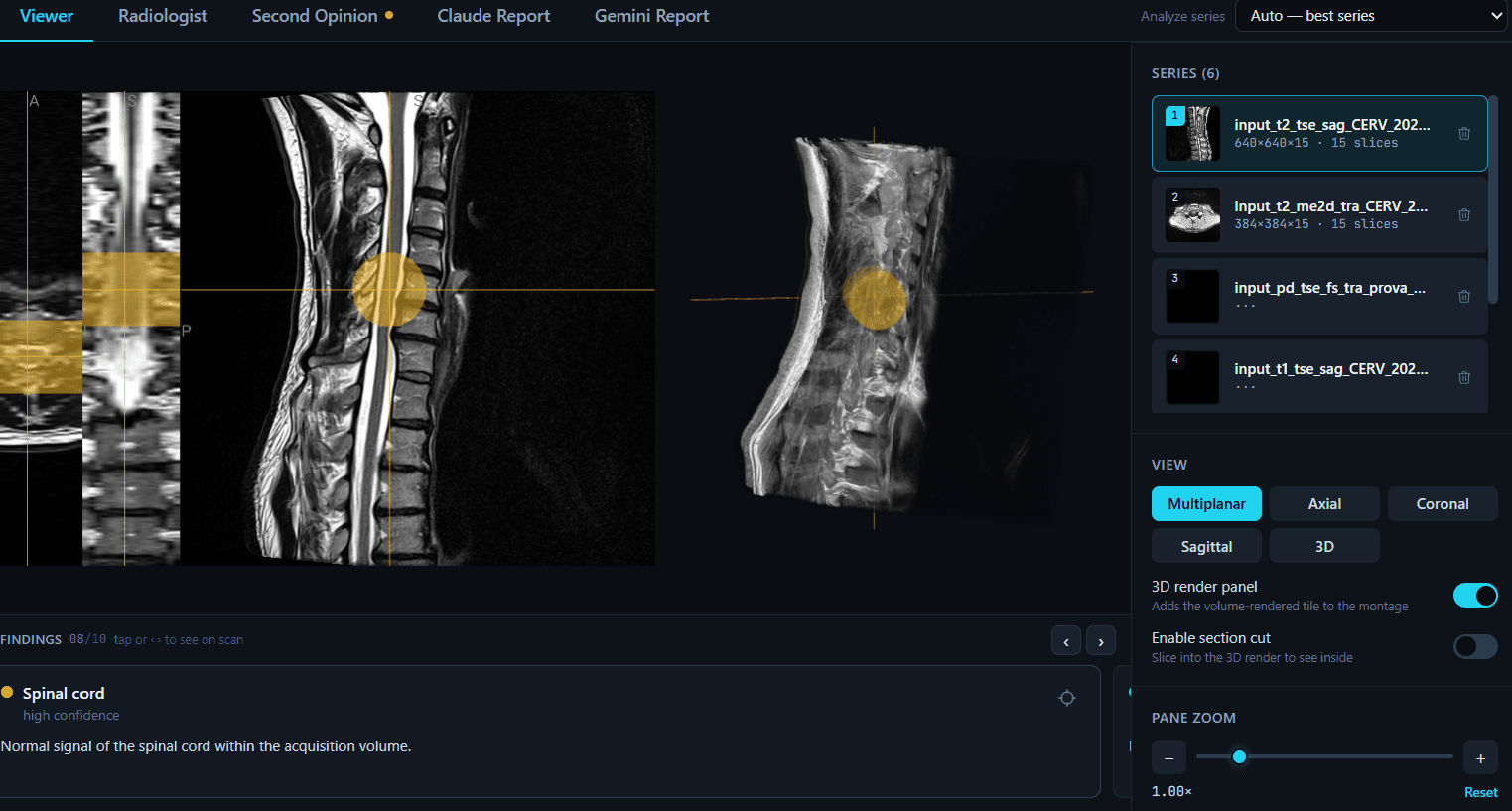Click series name input_t2_me2d_tra_CERV_2...
Viewport: 1512px width, 811px height.
[x=1330, y=205]
